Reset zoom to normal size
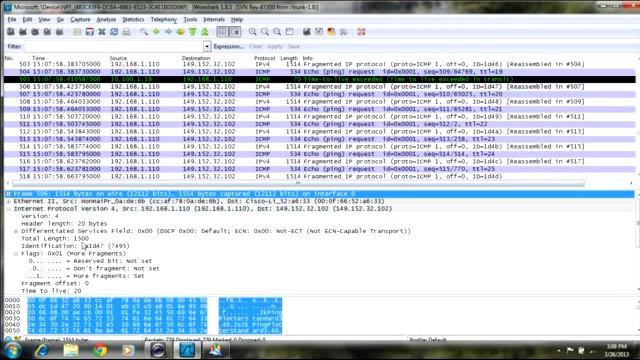The height and width of the screenshot is (360, 640). point(277,32)
